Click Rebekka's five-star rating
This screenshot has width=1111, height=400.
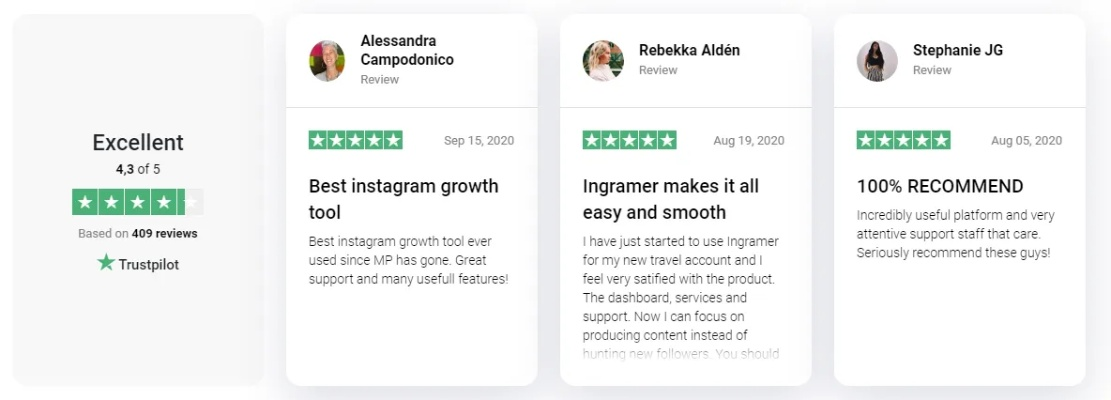[x=629, y=141]
